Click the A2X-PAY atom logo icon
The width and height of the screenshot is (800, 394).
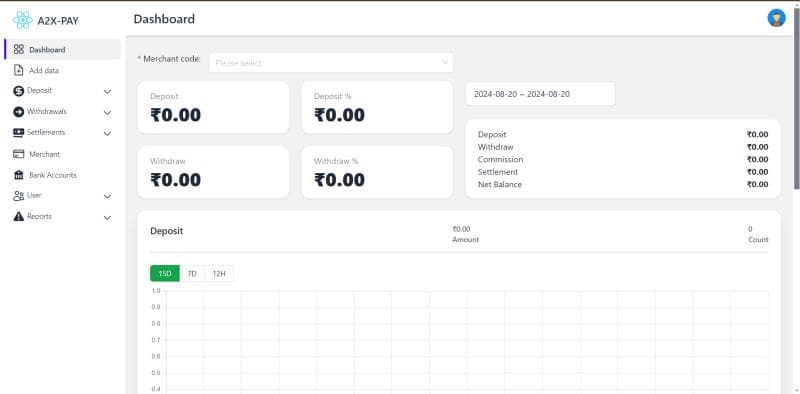(x=22, y=20)
